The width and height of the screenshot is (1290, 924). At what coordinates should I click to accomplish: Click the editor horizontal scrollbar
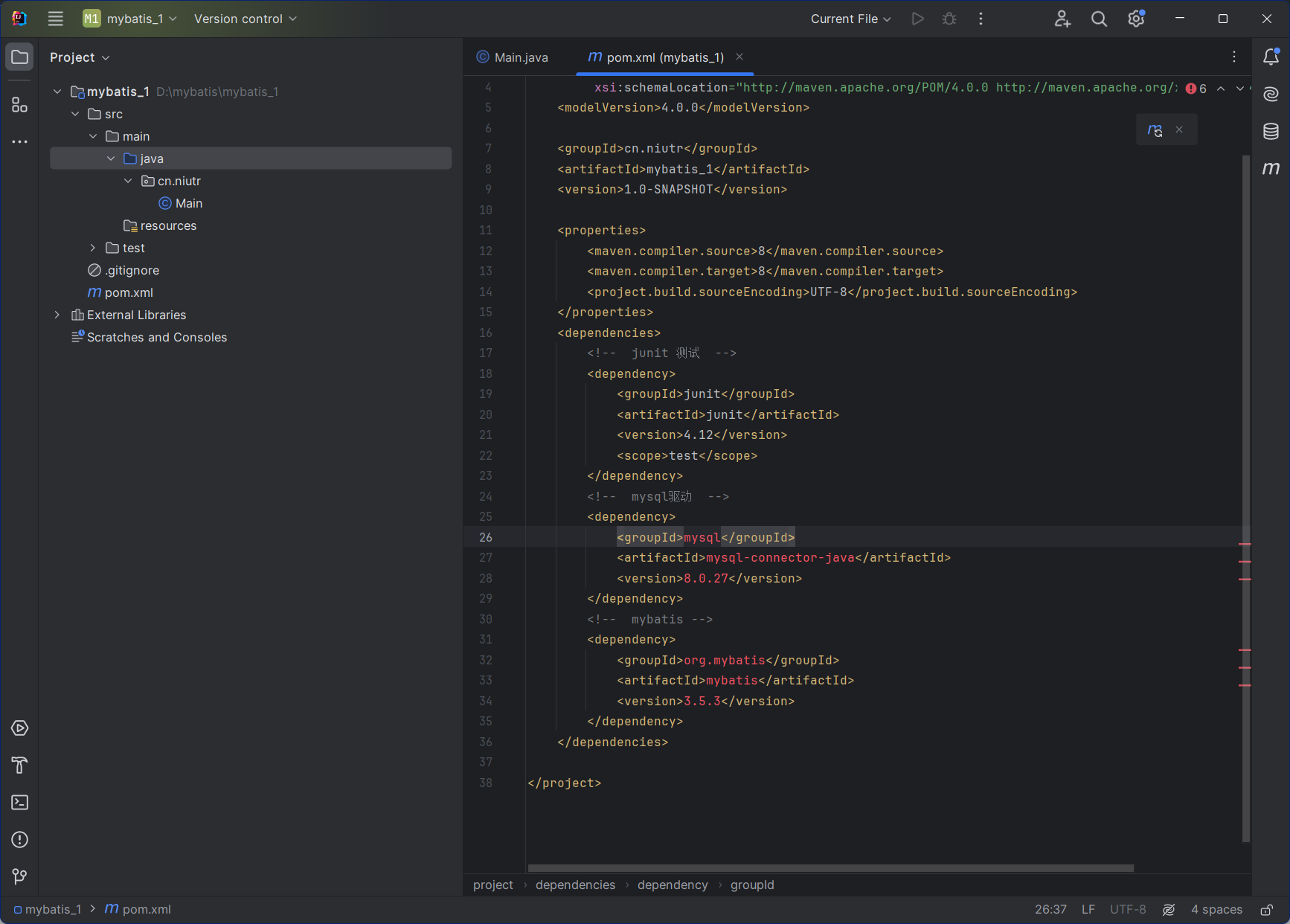tap(829, 867)
